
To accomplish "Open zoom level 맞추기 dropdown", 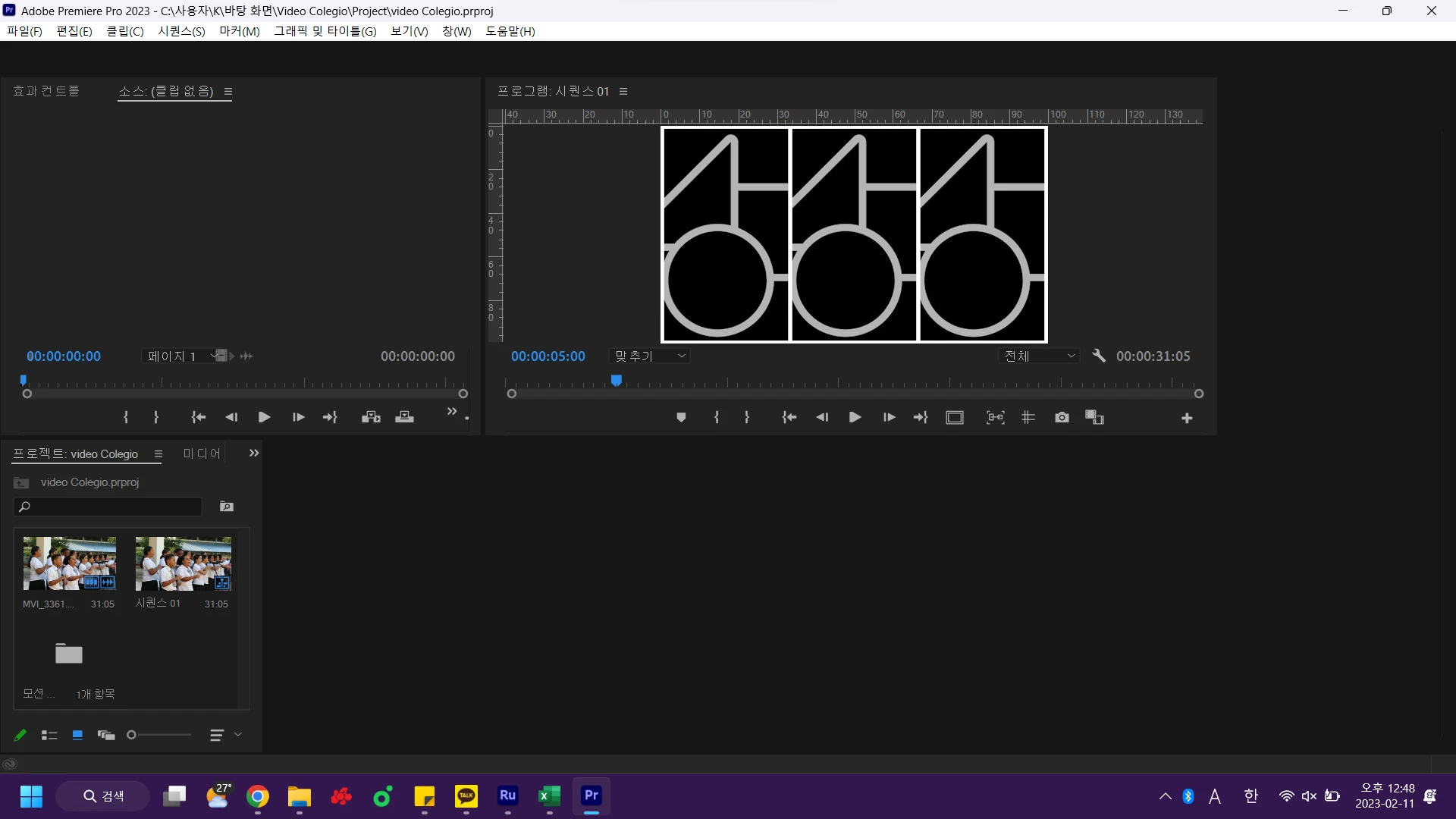I will (651, 356).
